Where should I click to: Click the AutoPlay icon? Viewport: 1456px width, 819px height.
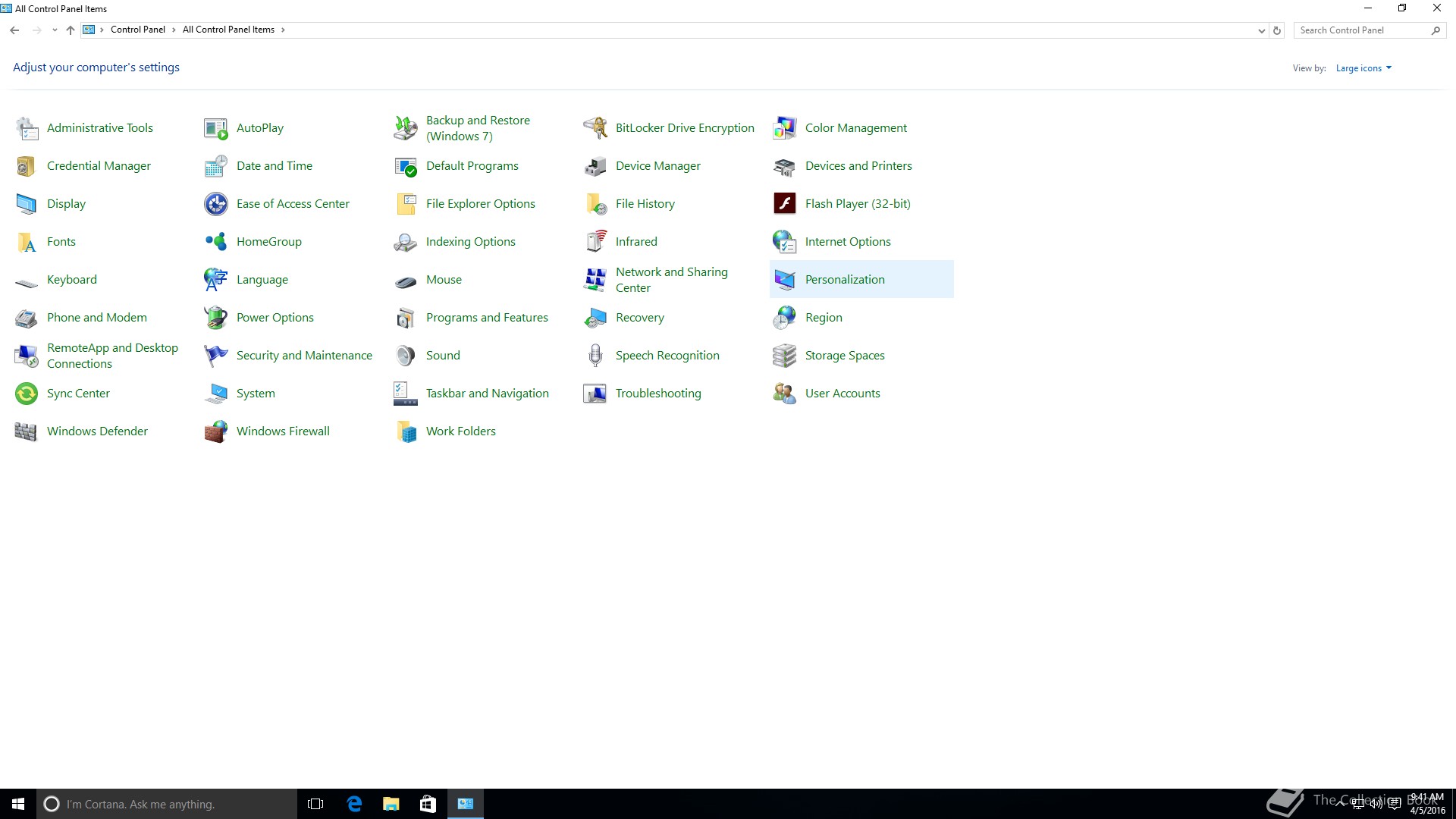pyautogui.click(x=216, y=128)
